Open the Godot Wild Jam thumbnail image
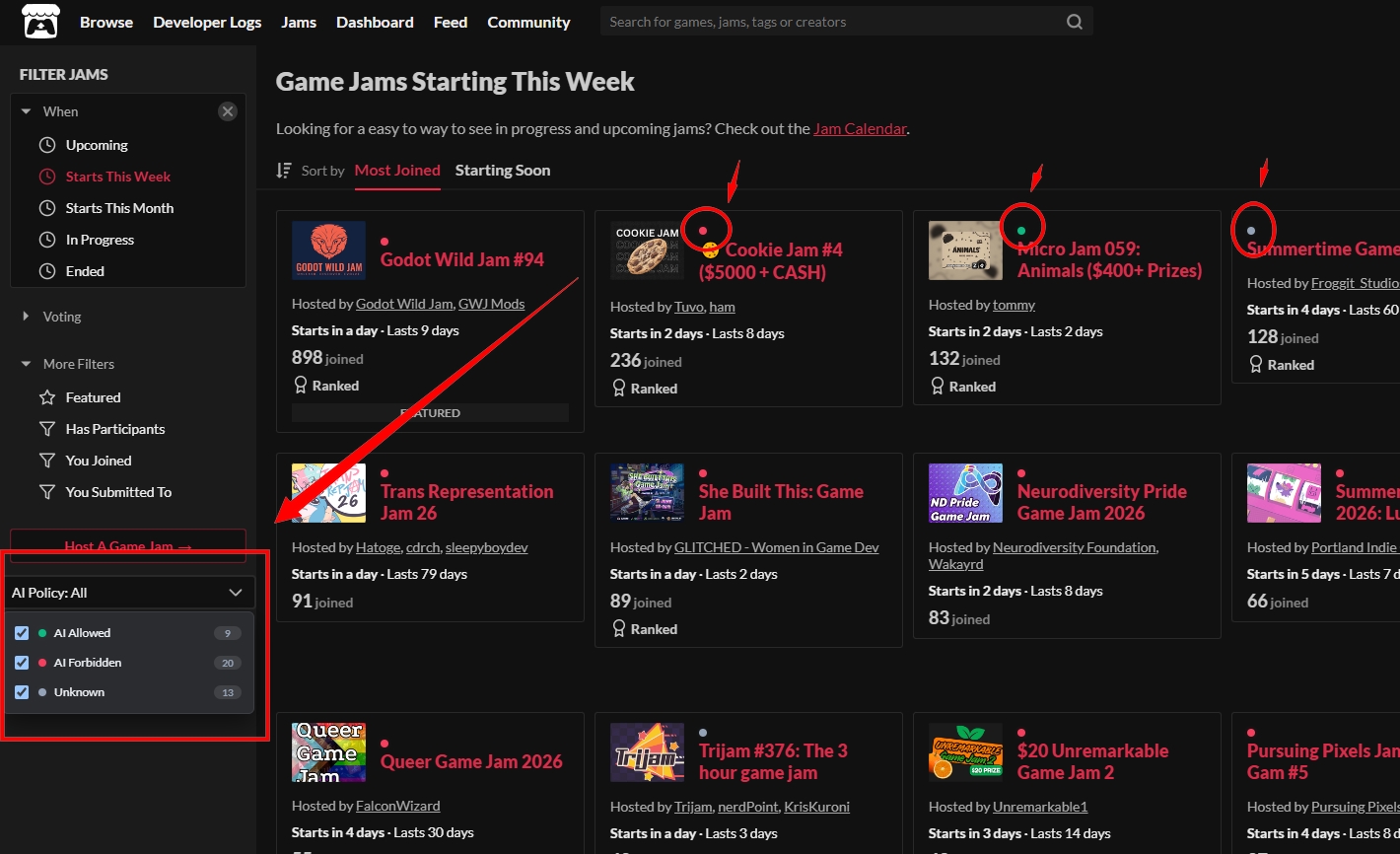The image size is (1400, 854). click(328, 250)
